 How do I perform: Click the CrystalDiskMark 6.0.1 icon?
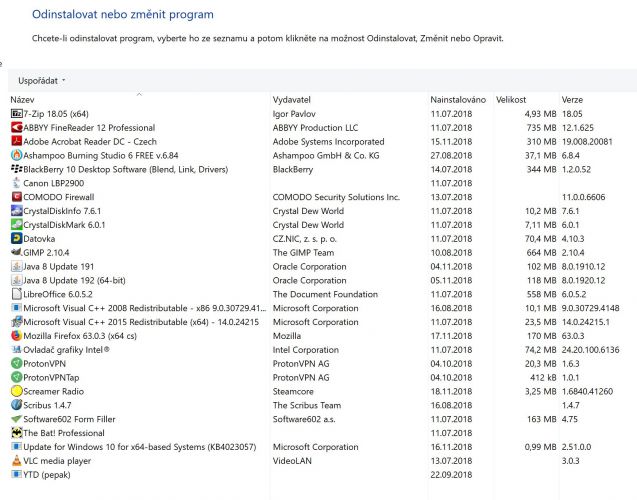pyautogui.click(x=16, y=225)
